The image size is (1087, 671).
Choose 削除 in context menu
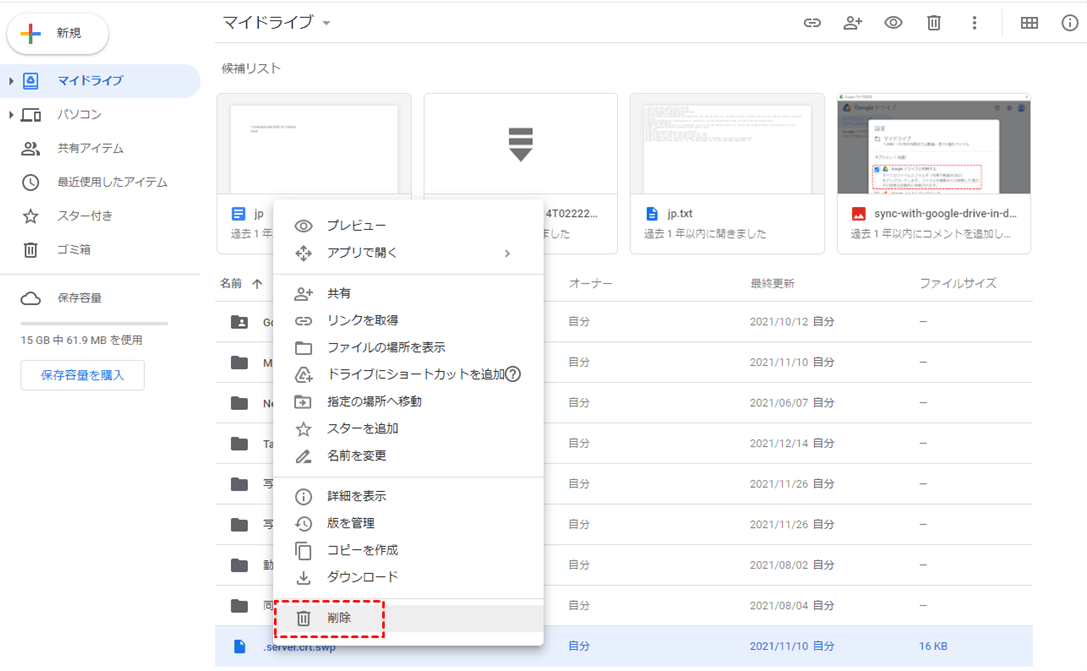click(408, 618)
